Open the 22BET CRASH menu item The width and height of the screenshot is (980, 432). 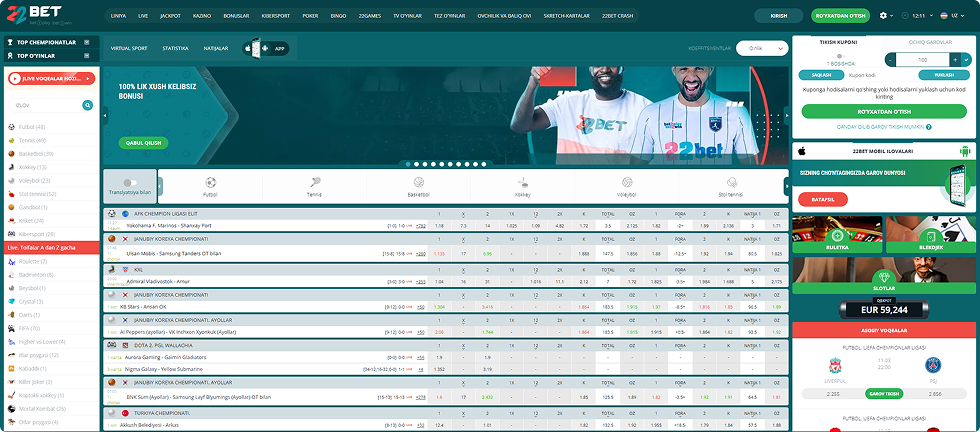pos(618,16)
